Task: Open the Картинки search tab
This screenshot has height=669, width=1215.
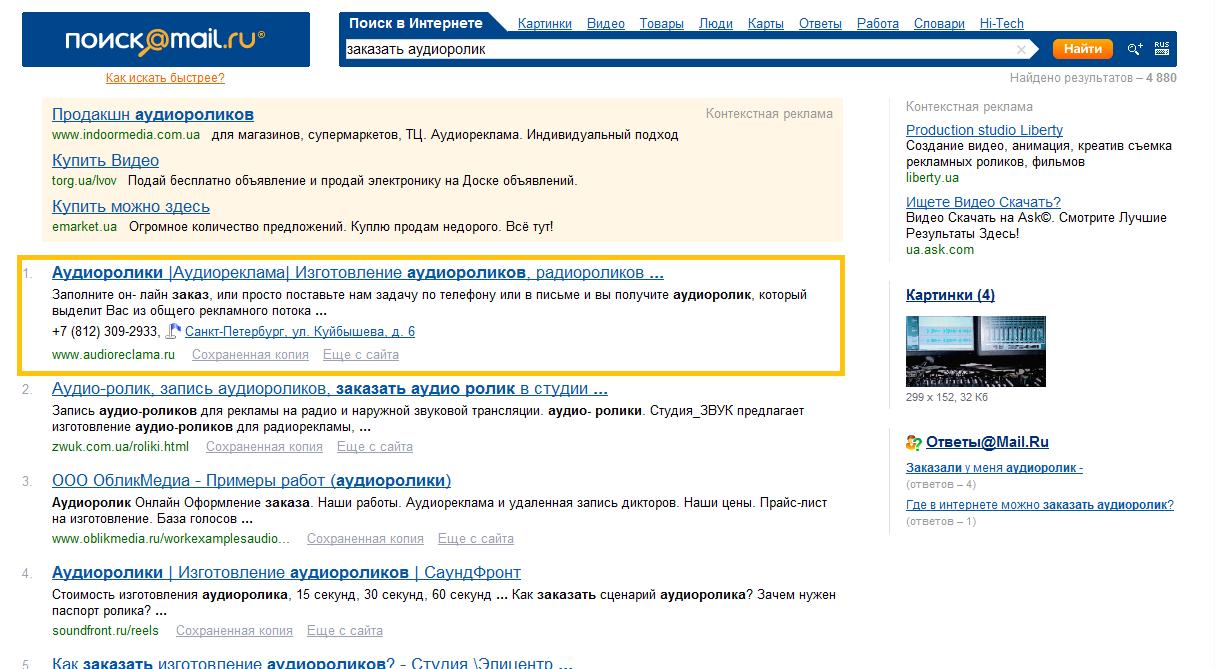Action: click(545, 24)
